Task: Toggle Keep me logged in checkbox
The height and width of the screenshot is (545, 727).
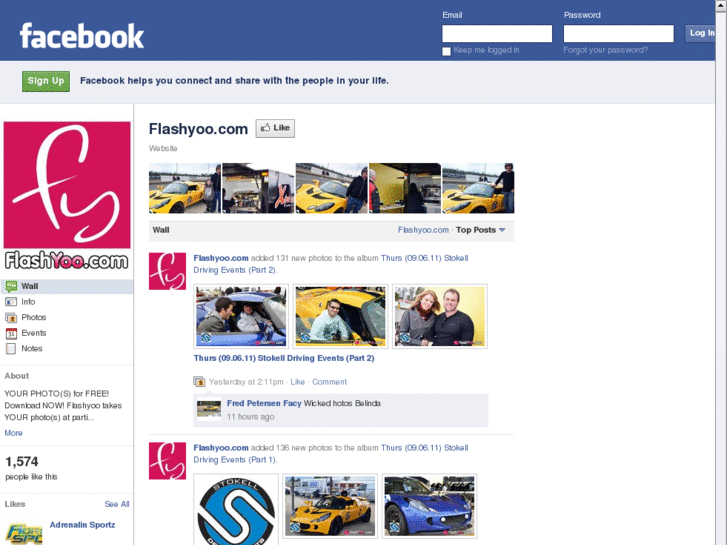Action: click(x=446, y=51)
